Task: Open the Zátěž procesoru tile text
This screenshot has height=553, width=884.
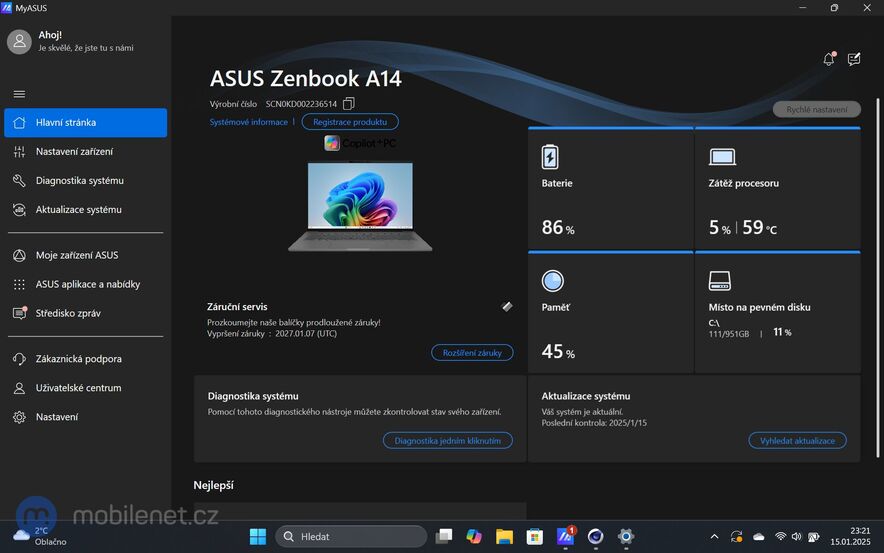Action: coord(744,183)
